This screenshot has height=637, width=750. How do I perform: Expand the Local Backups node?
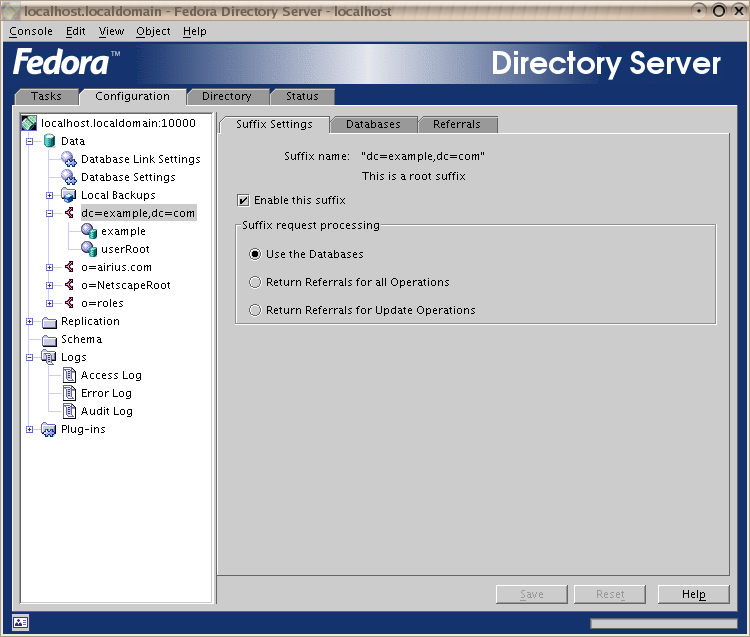[x=49, y=195]
